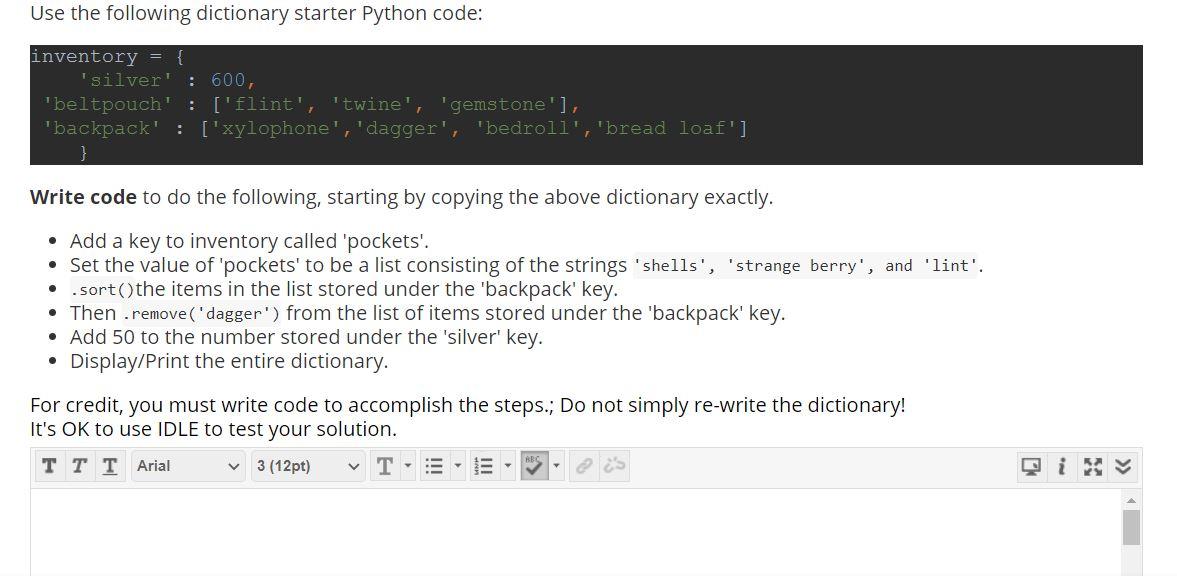This screenshot has height=576, width=1177.
Task: Click the editor scrollbar up arrow
Action: pyautogui.click(x=1131, y=500)
